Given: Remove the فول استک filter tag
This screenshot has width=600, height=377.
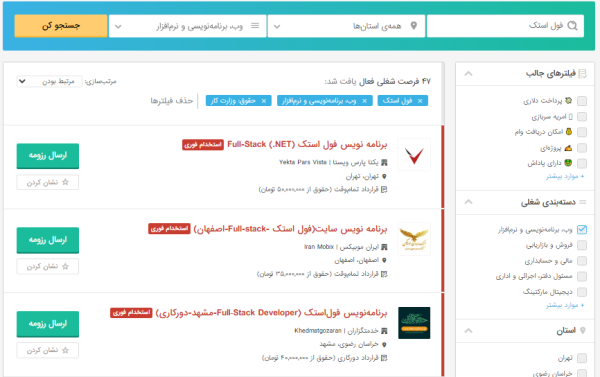Looking at the screenshot, I should tap(420, 101).
